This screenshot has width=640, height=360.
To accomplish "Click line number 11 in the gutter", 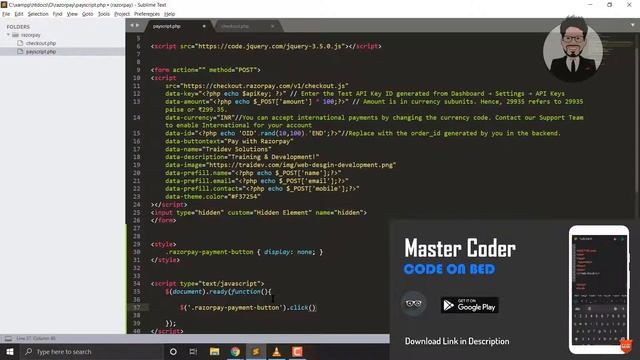I will (136, 86).
